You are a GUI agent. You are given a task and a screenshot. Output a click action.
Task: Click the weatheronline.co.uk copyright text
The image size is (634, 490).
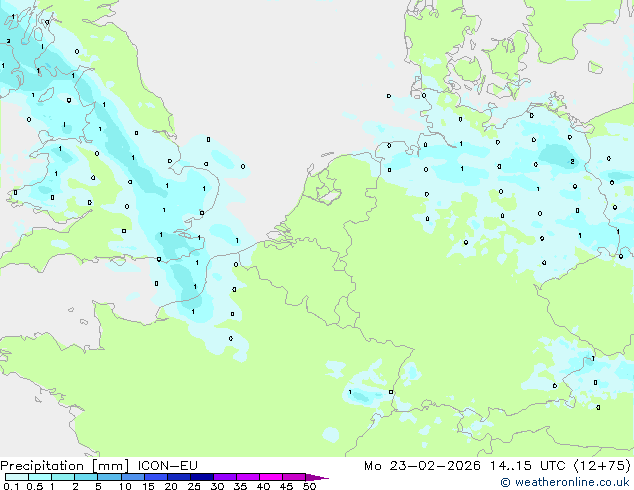pos(564,482)
